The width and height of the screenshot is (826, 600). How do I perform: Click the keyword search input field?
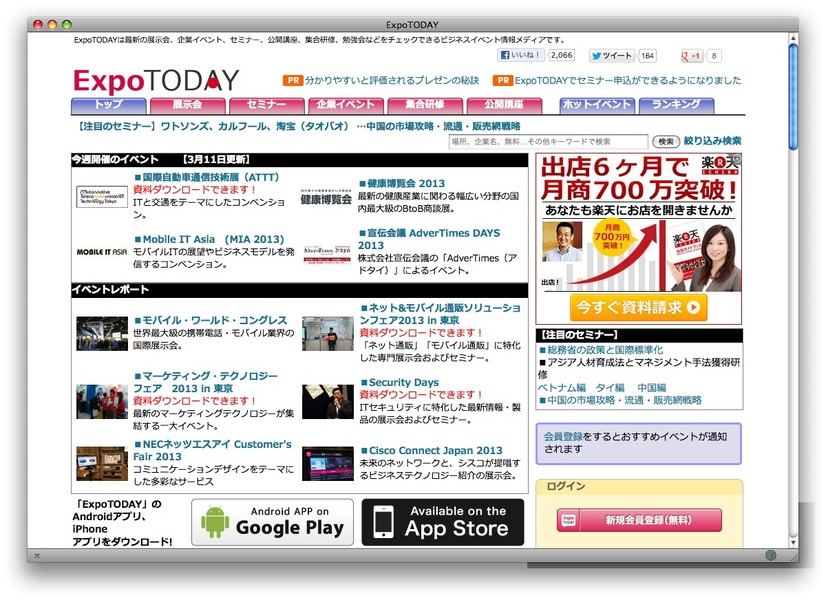click(548, 141)
